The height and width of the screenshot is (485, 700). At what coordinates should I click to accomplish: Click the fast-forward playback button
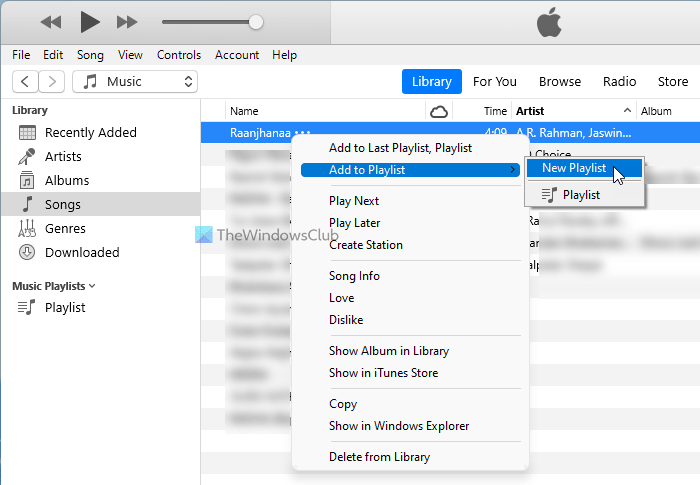pyautogui.click(x=127, y=22)
